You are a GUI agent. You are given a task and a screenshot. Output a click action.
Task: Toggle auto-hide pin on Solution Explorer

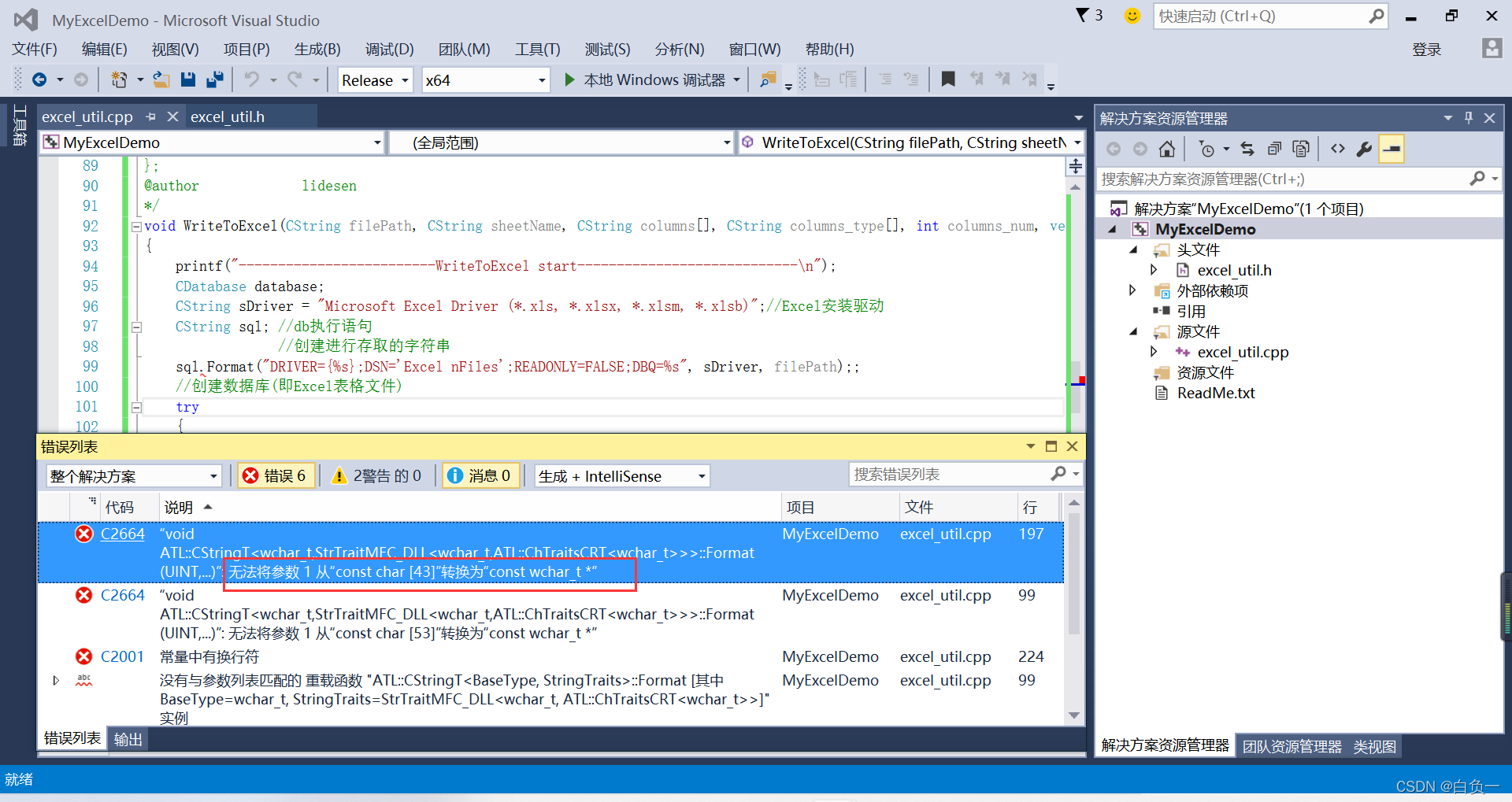1468,117
